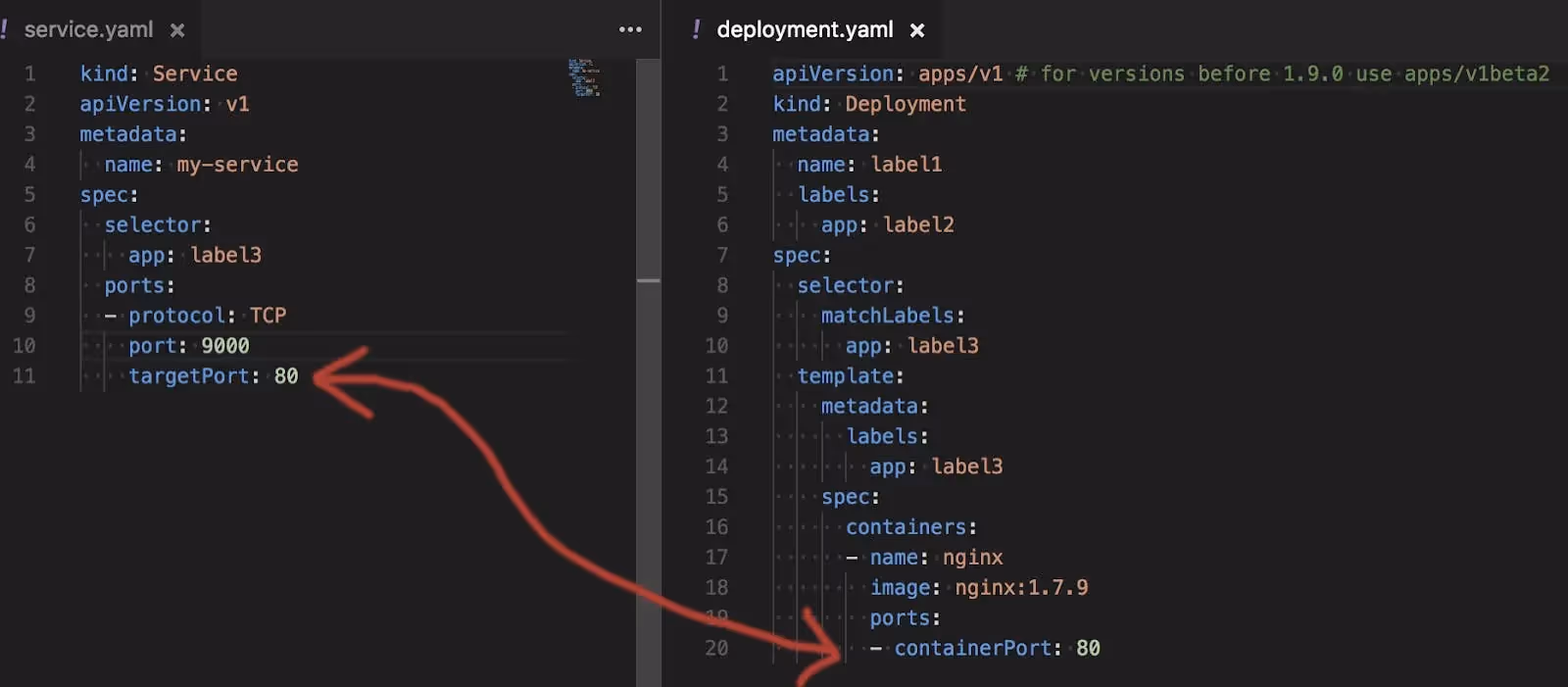Viewport: 1568px width, 687px height.
Task: Click line number 11 in deployment.yaml gutter
Action: [716, 376]
